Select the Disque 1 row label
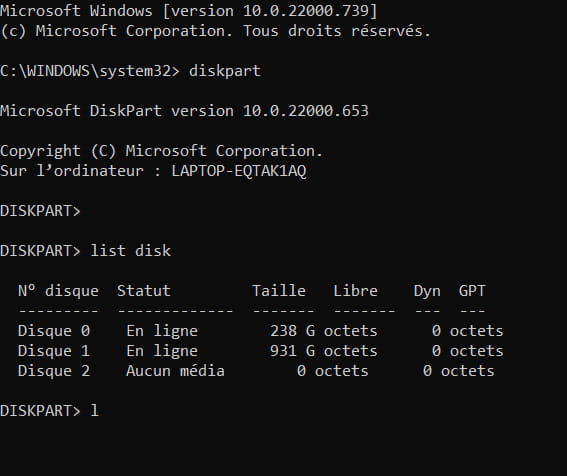Screen dimensions: 567x476 click(54, 351)
